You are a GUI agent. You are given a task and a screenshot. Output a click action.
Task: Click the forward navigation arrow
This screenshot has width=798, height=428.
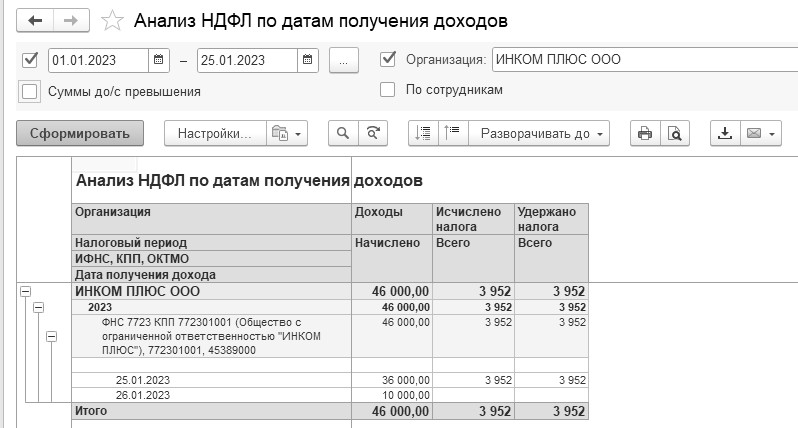pyautogui.click(x=71, y=21)
